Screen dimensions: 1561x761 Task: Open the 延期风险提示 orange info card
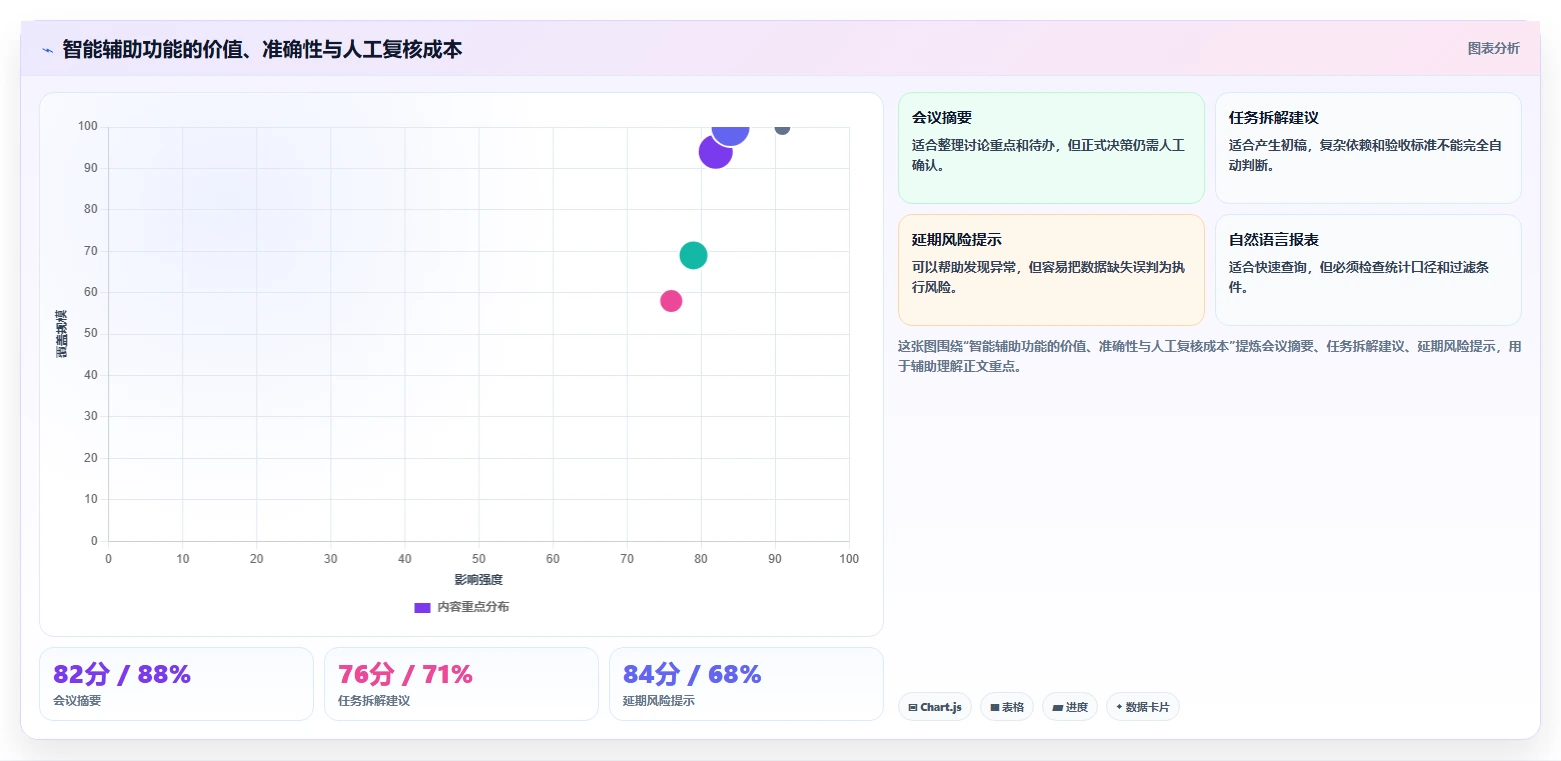(1051, 270)
